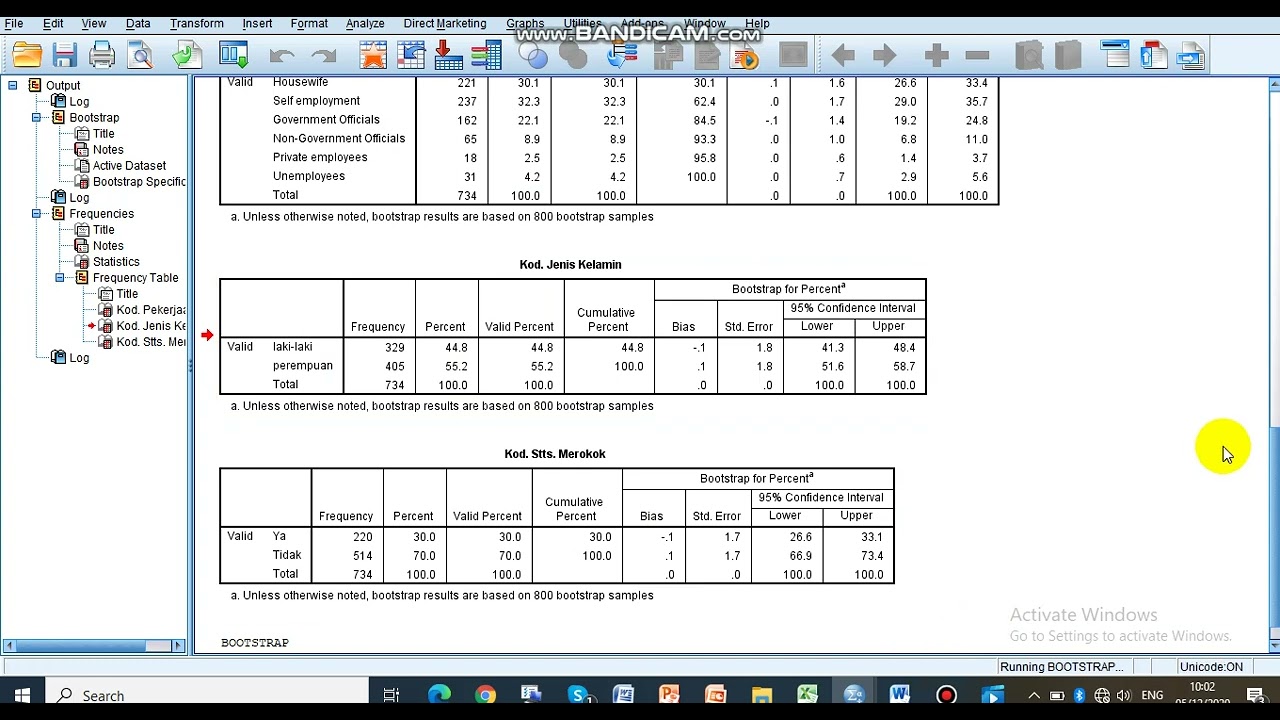
Task: Select the Frequency Table outline item
Action: 136,278
